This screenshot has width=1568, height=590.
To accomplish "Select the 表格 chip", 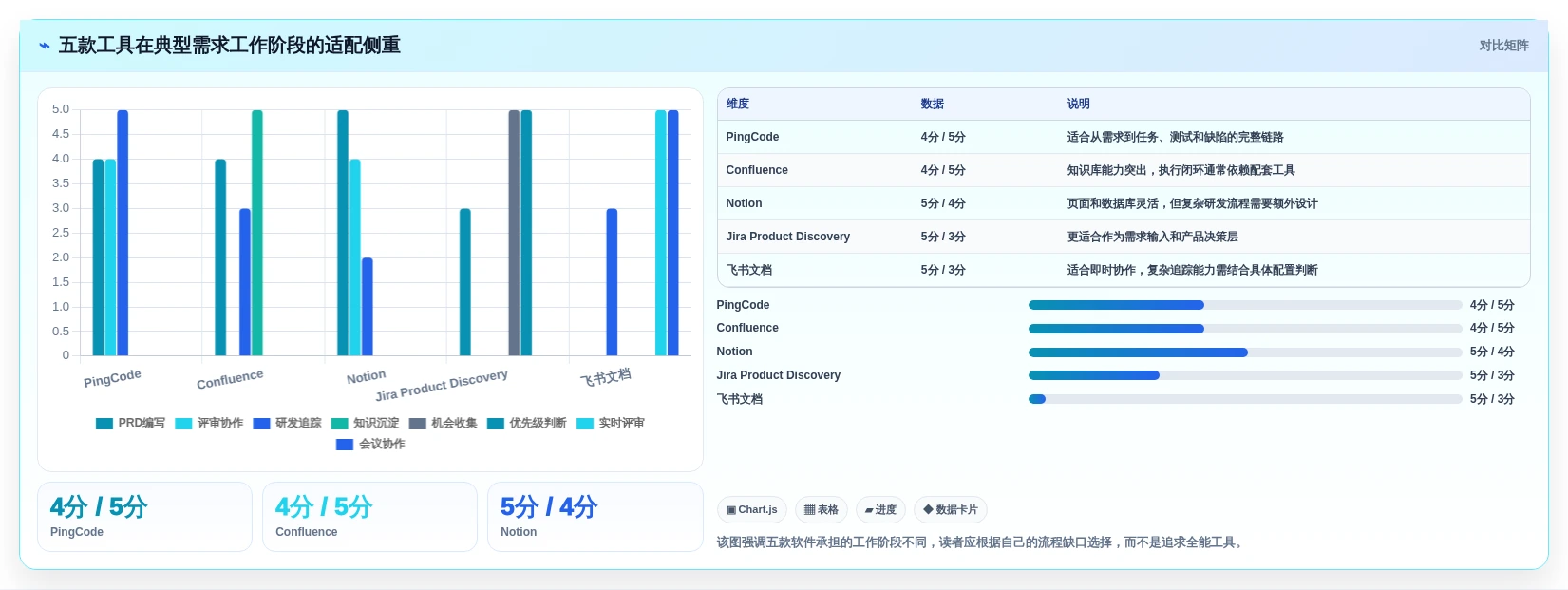I will click(x=822, y=510).
